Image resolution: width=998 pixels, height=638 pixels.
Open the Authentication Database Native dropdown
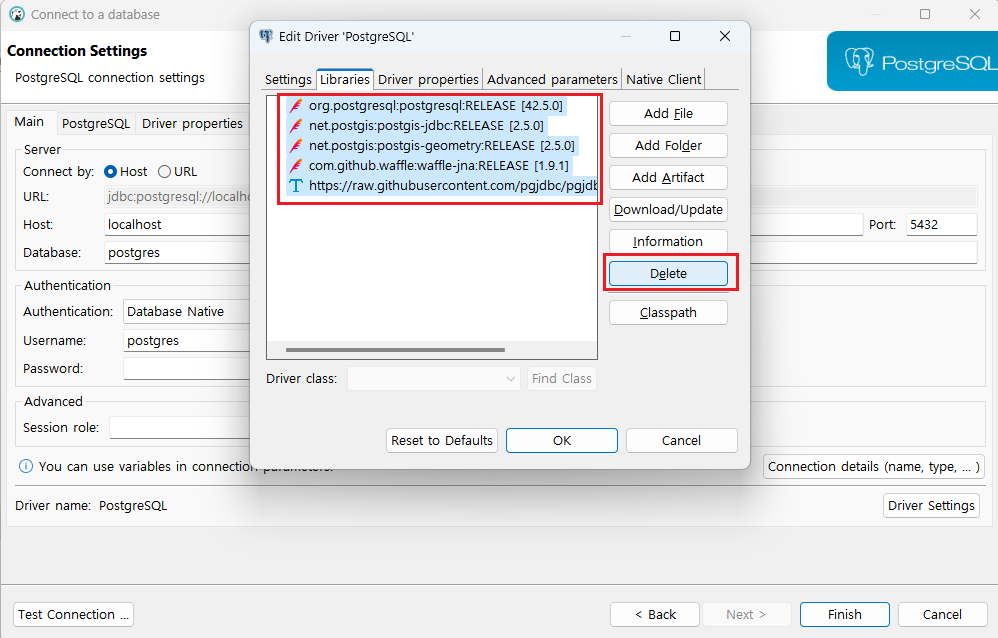click(187, 312)
